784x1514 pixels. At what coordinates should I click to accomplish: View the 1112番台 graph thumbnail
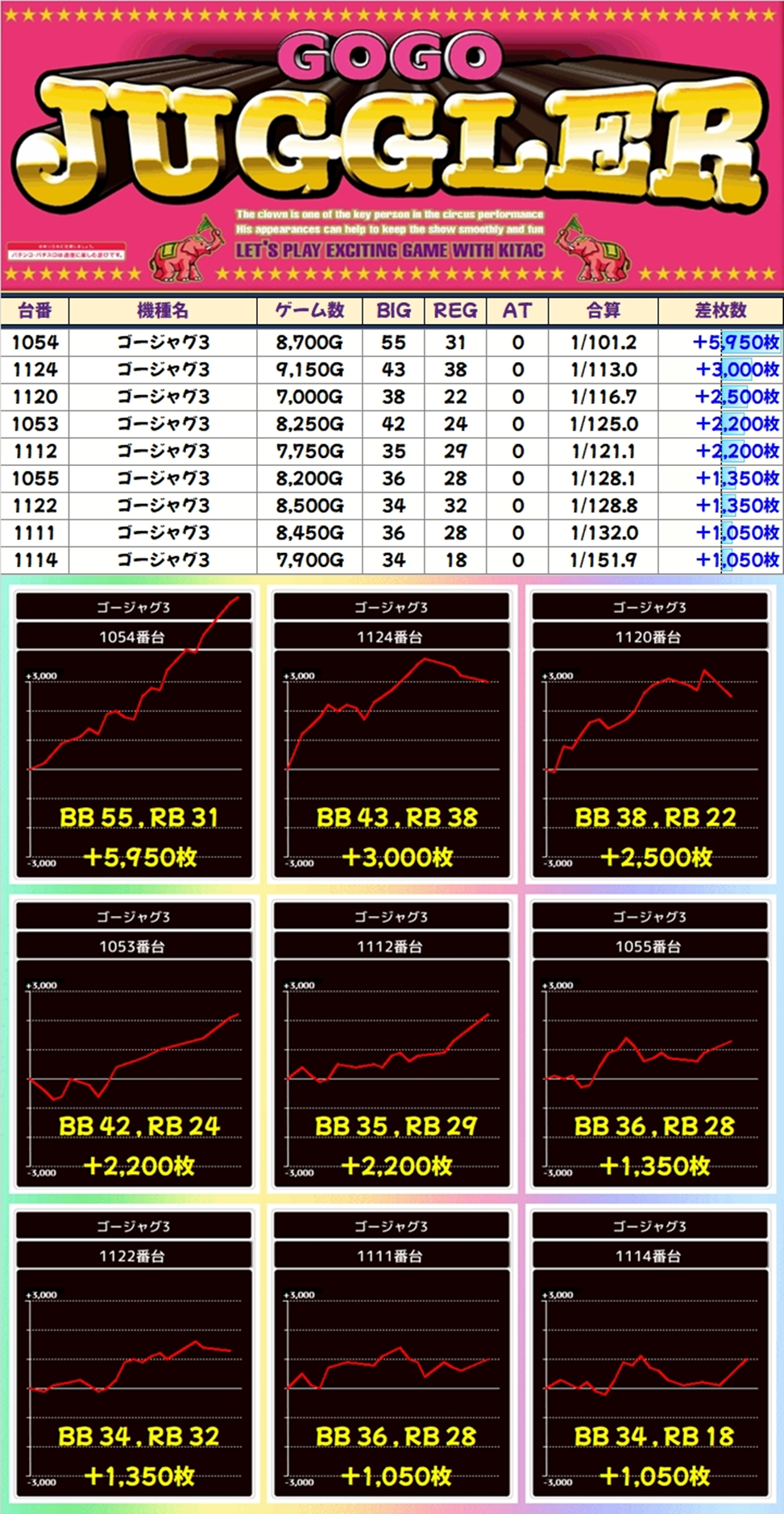click(x=392, y=1044)
